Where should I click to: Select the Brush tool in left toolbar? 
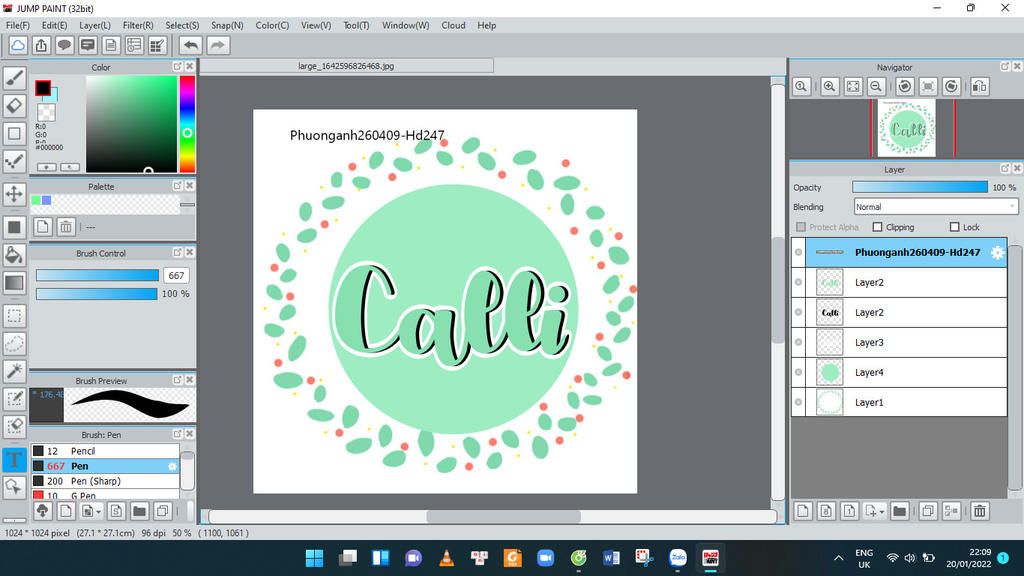click(x=14, y=78)
